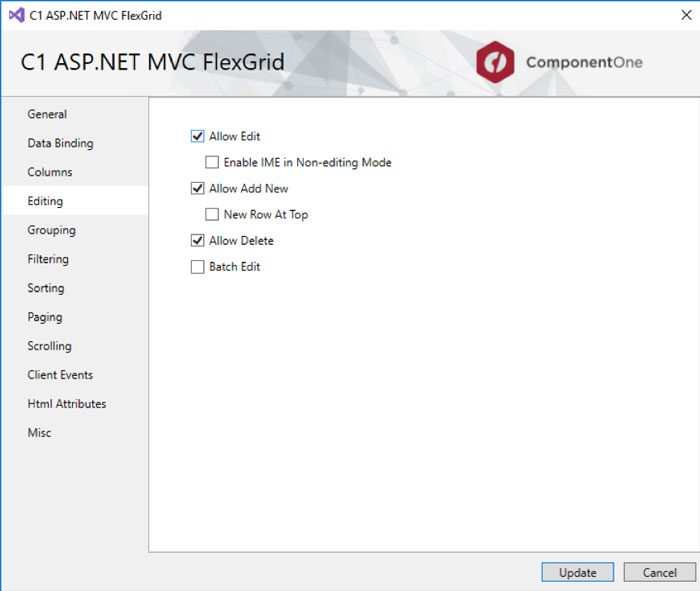Open the Sorting settings page
Image resolution: width=700 pixels, height=591 pixels.
(x=75, y=288)
